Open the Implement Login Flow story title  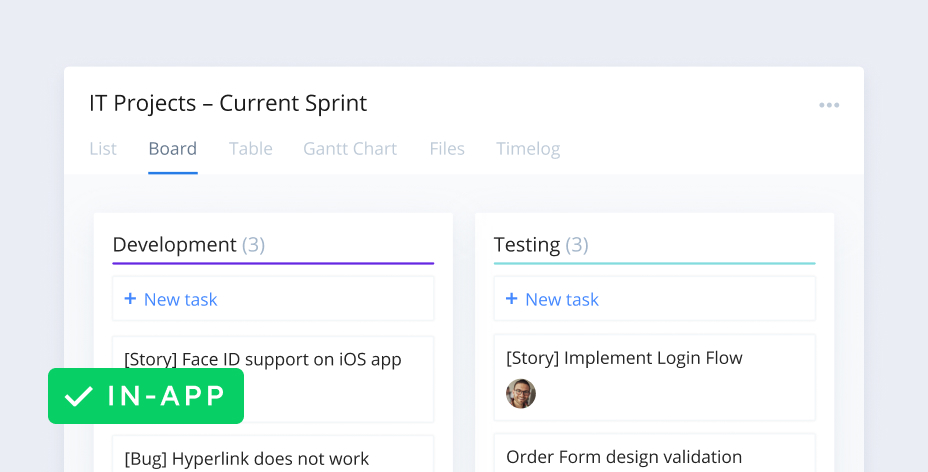pyautogui.click(x=624, y=358)
